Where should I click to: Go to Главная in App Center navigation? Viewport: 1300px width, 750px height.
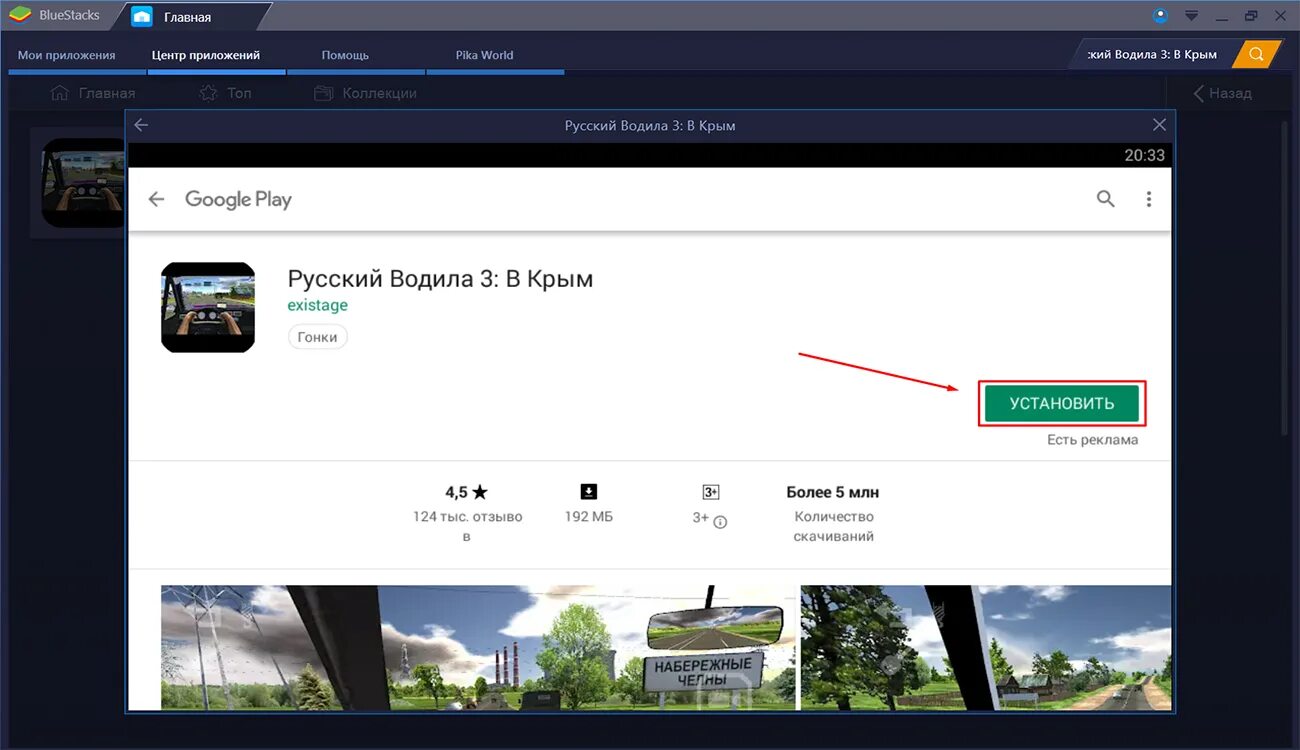pos(92,93)
